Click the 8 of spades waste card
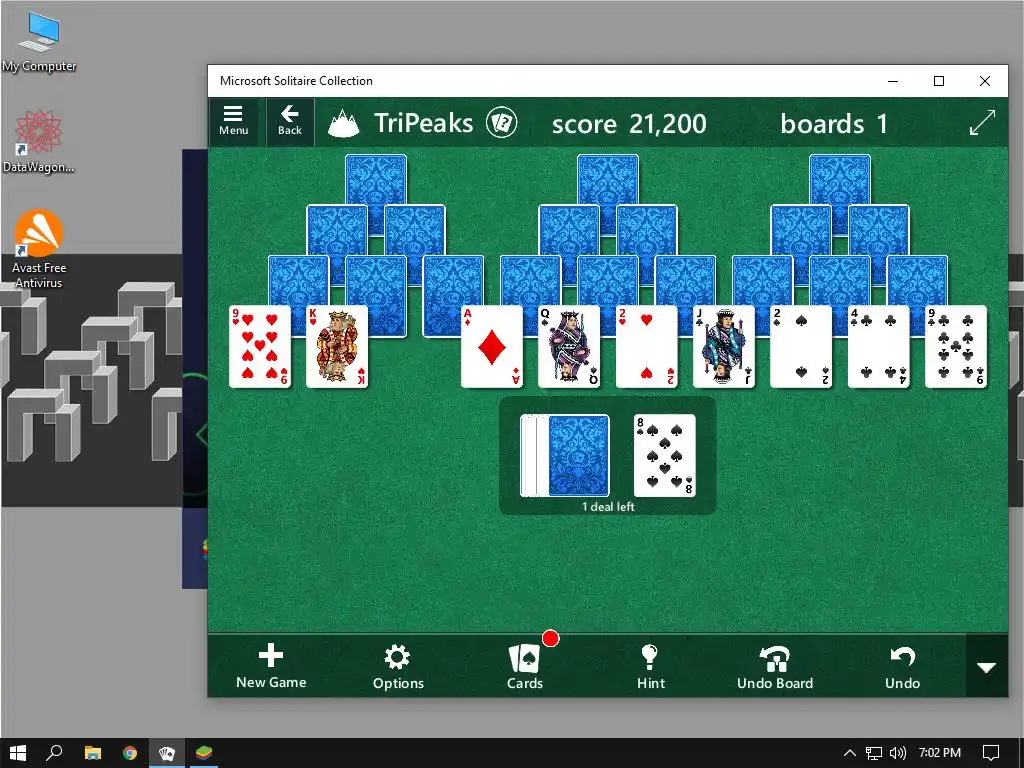The height and width of the screenshot is (768, 1024). pos(664,455)
